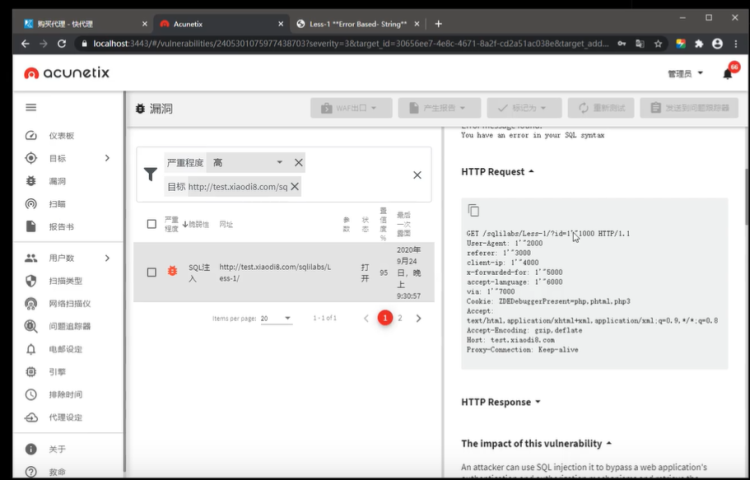750x480 pixels.
Task: Open the 网络扫描仪 network scanner icon
Action: tap(31, 304)
